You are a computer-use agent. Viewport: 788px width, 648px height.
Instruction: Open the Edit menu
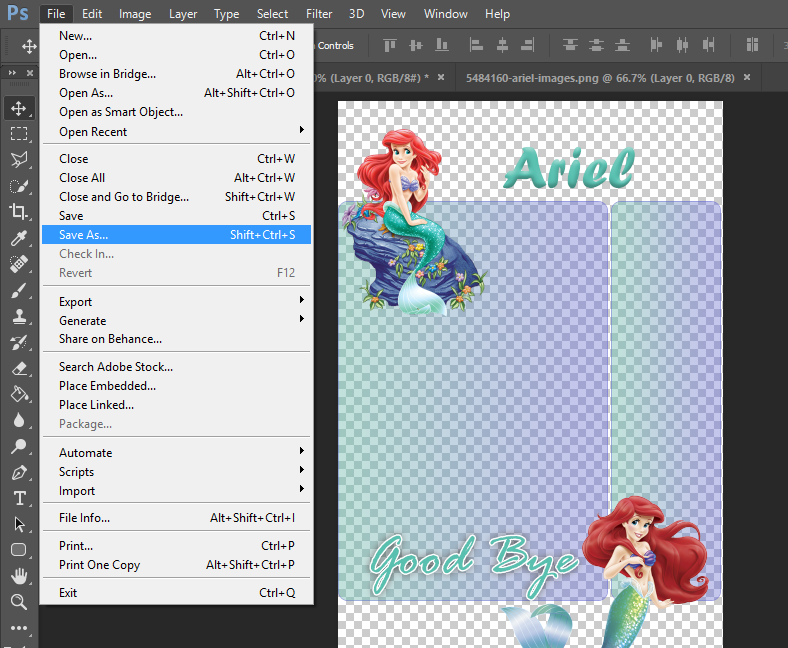click(92, 14)
